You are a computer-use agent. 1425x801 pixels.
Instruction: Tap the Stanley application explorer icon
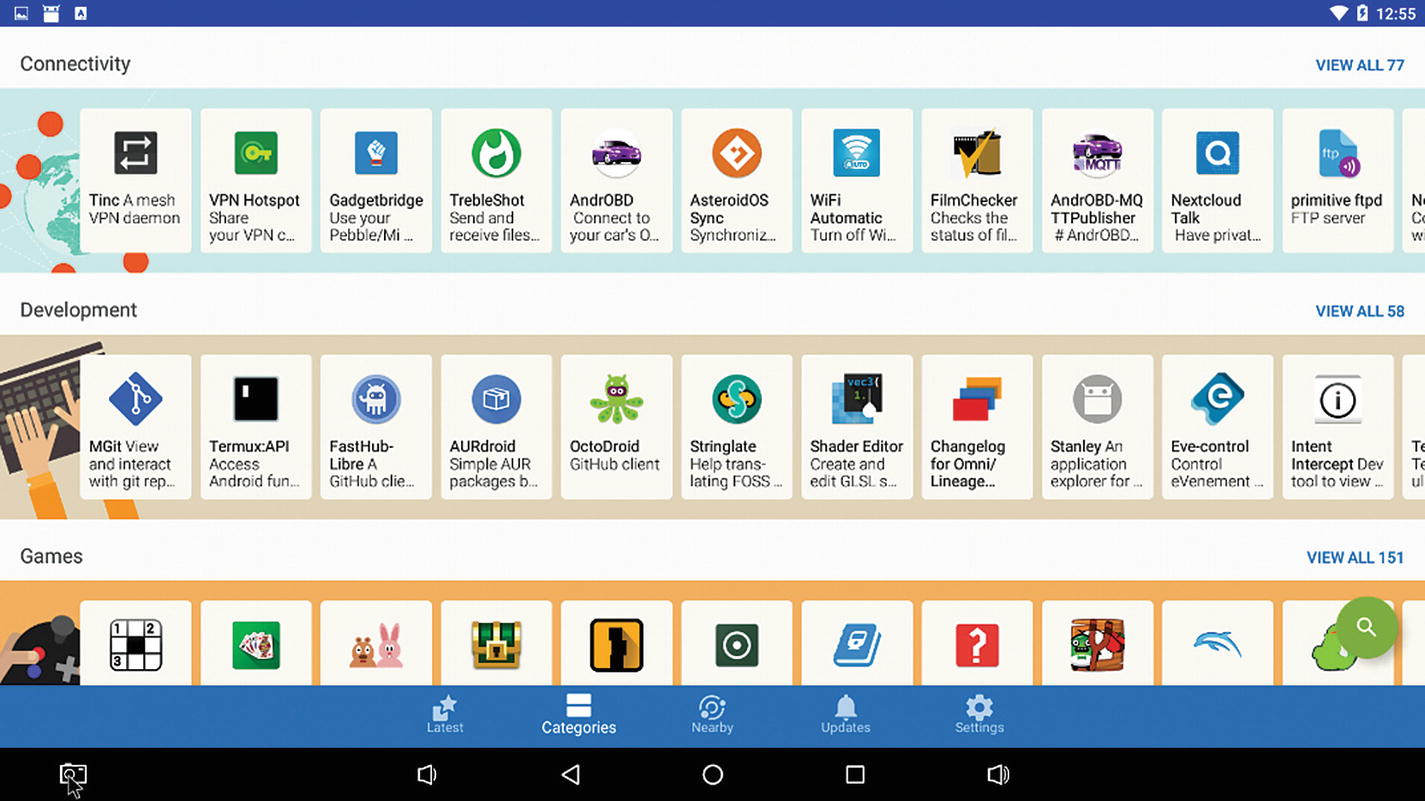(1097, 399)
